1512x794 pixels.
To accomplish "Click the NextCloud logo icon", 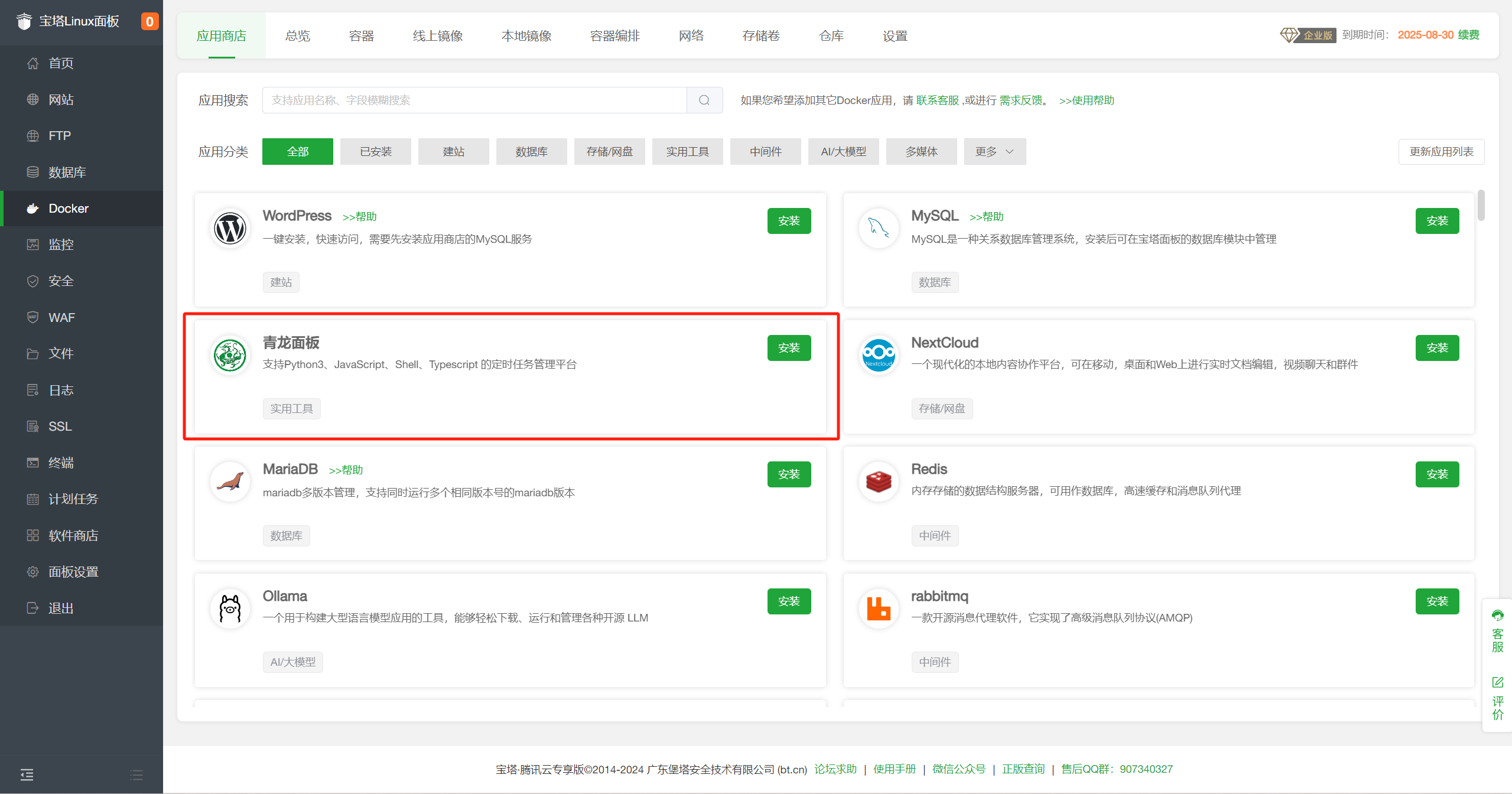I will pyautogui.click(x=878, y=355).
